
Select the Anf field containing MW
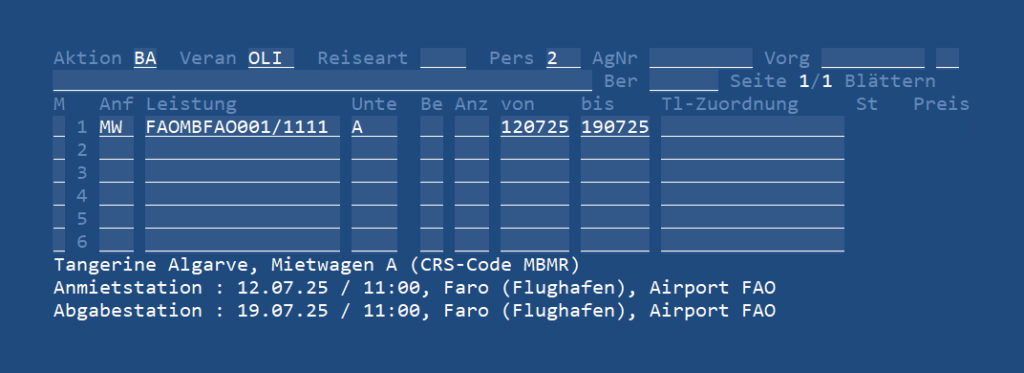click(x=116, y=127)
